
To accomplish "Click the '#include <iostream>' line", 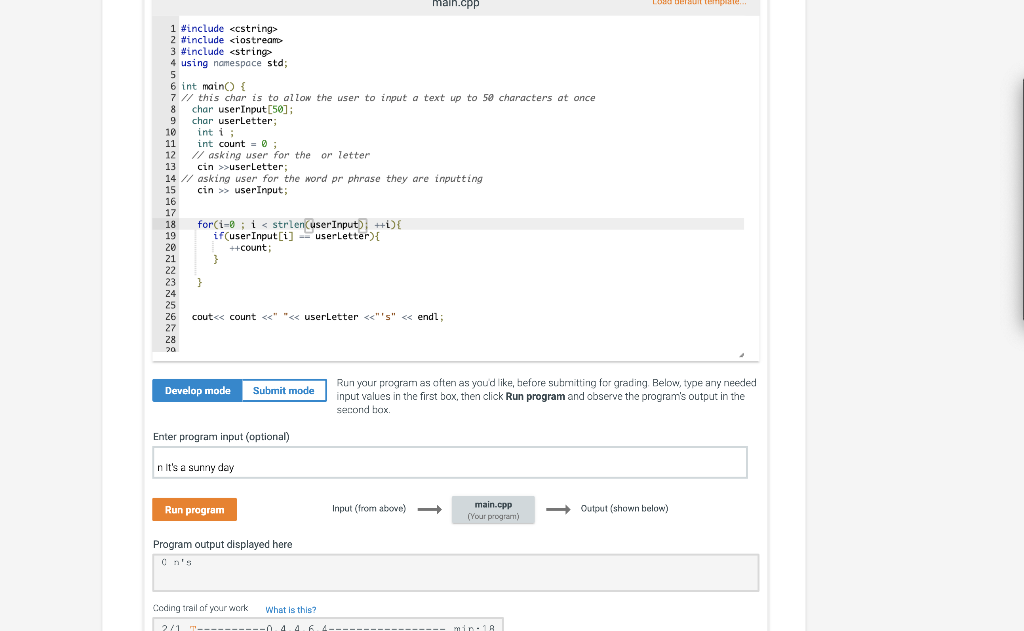I will point(232,40).
